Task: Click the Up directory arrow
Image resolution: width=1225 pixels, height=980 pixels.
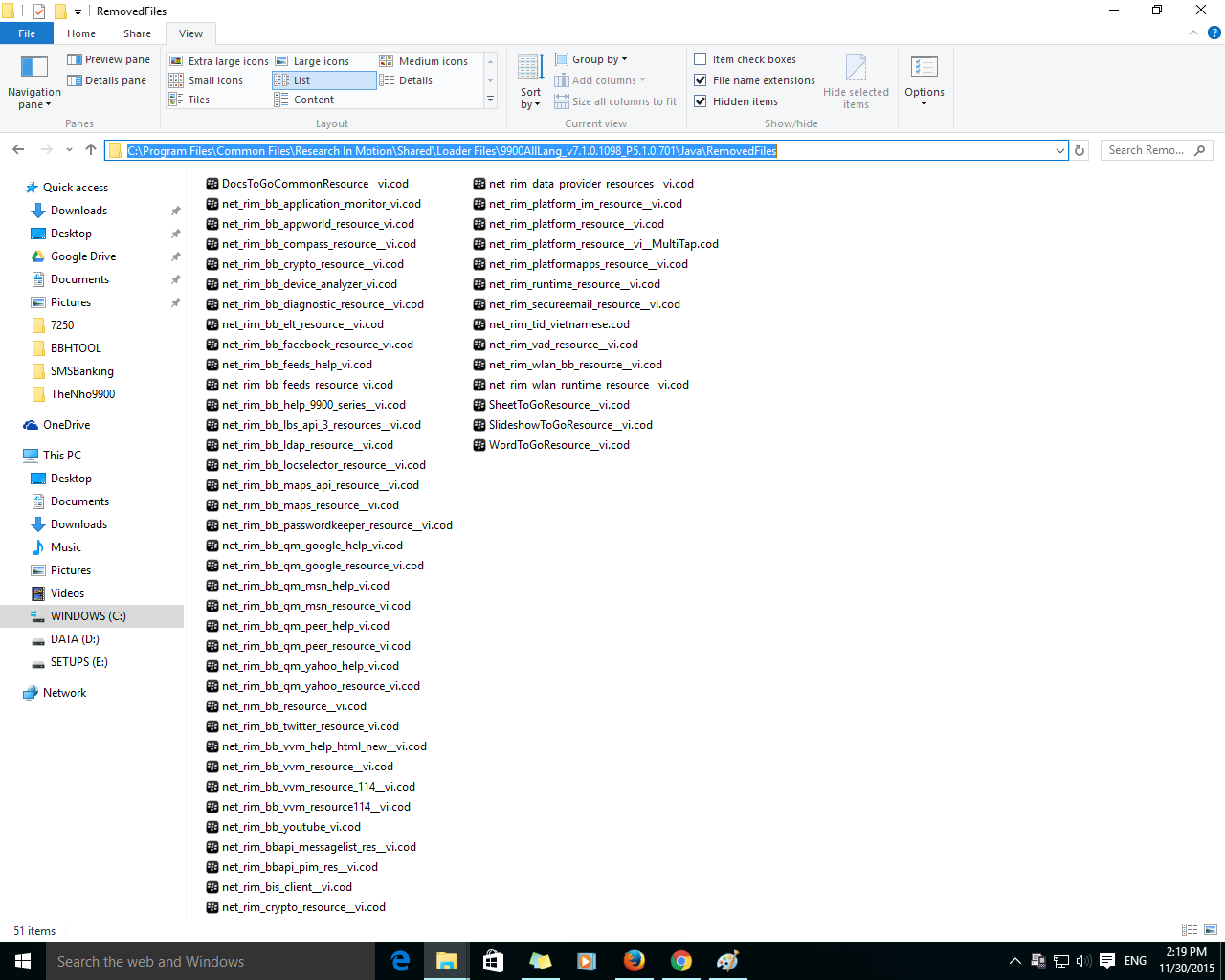Action: [x=91, y=149]
